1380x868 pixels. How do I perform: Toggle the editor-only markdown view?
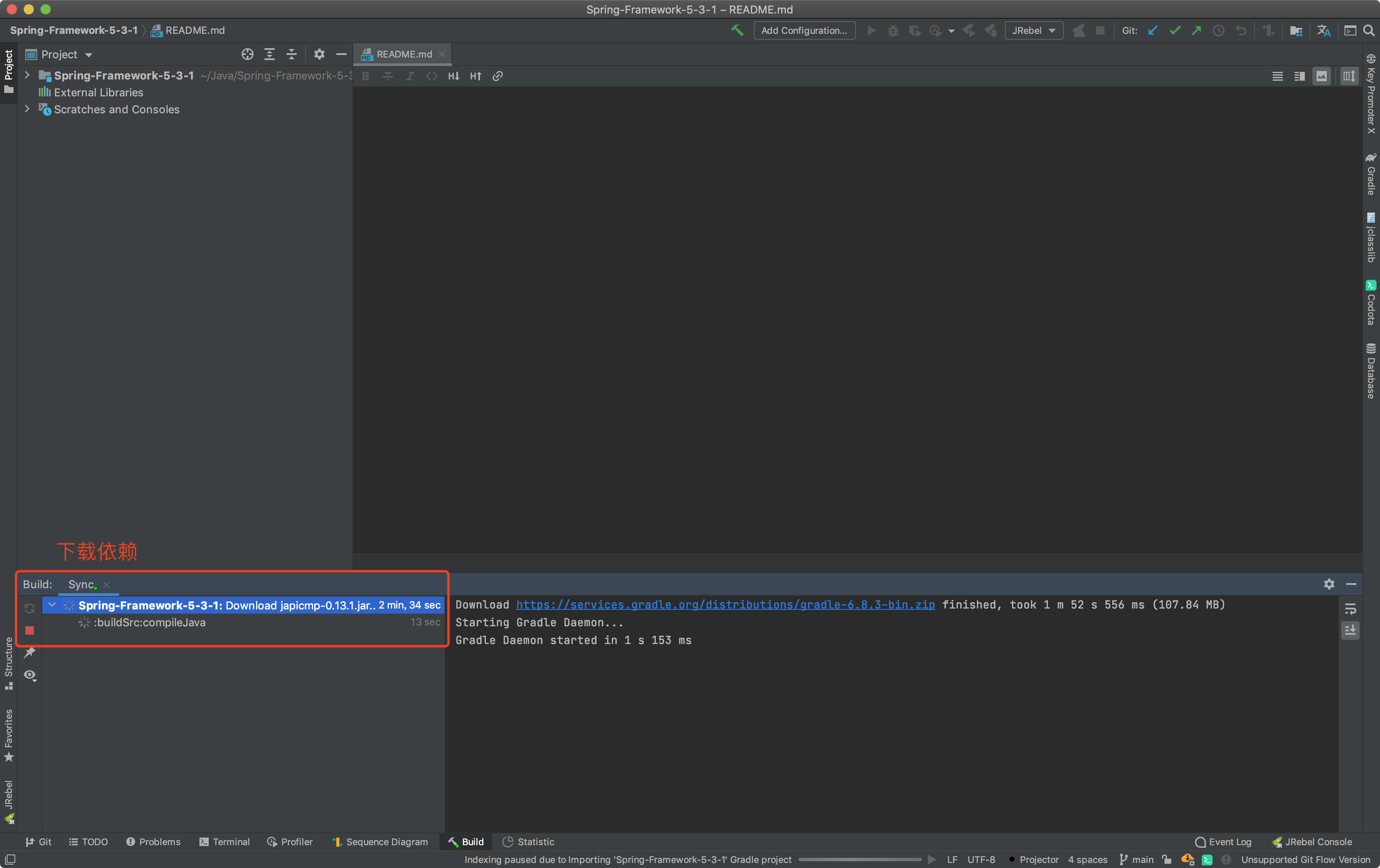coord(1277,76)
